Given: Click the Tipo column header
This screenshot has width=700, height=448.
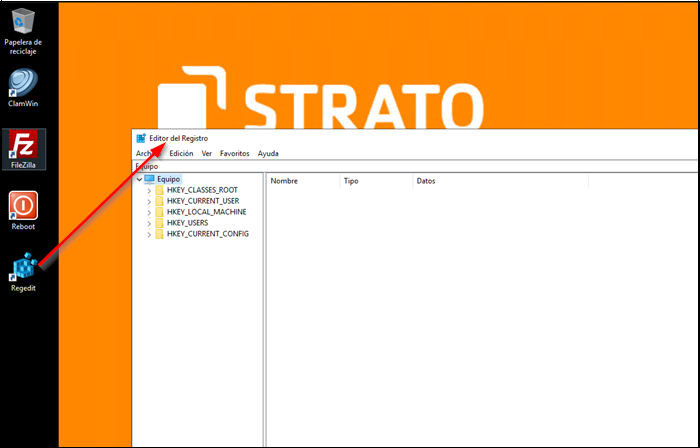Looking at the screenshot, I should click(x=376, y=181).
